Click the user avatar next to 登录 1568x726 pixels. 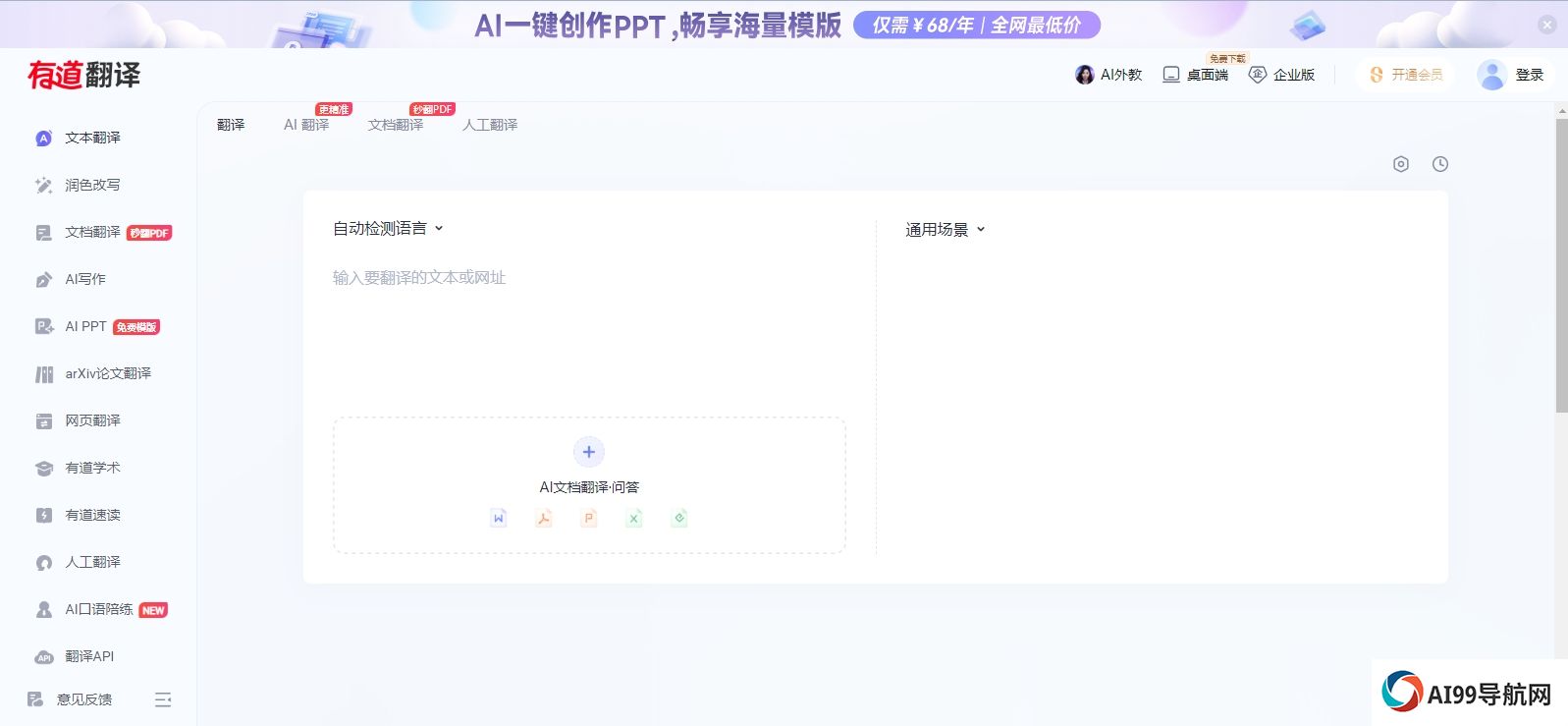click(x=1492, y=75)
